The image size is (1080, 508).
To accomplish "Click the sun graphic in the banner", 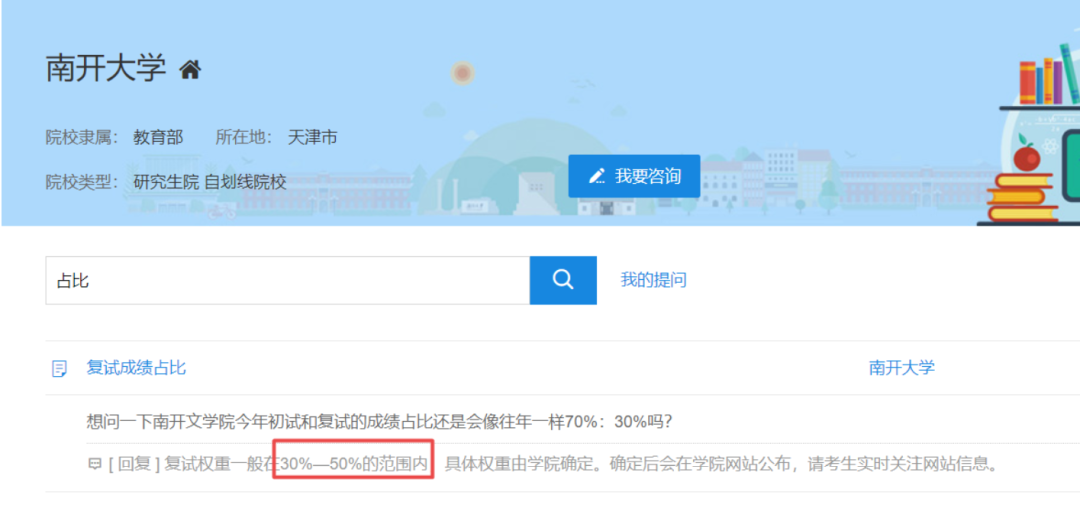I will 462,73.
